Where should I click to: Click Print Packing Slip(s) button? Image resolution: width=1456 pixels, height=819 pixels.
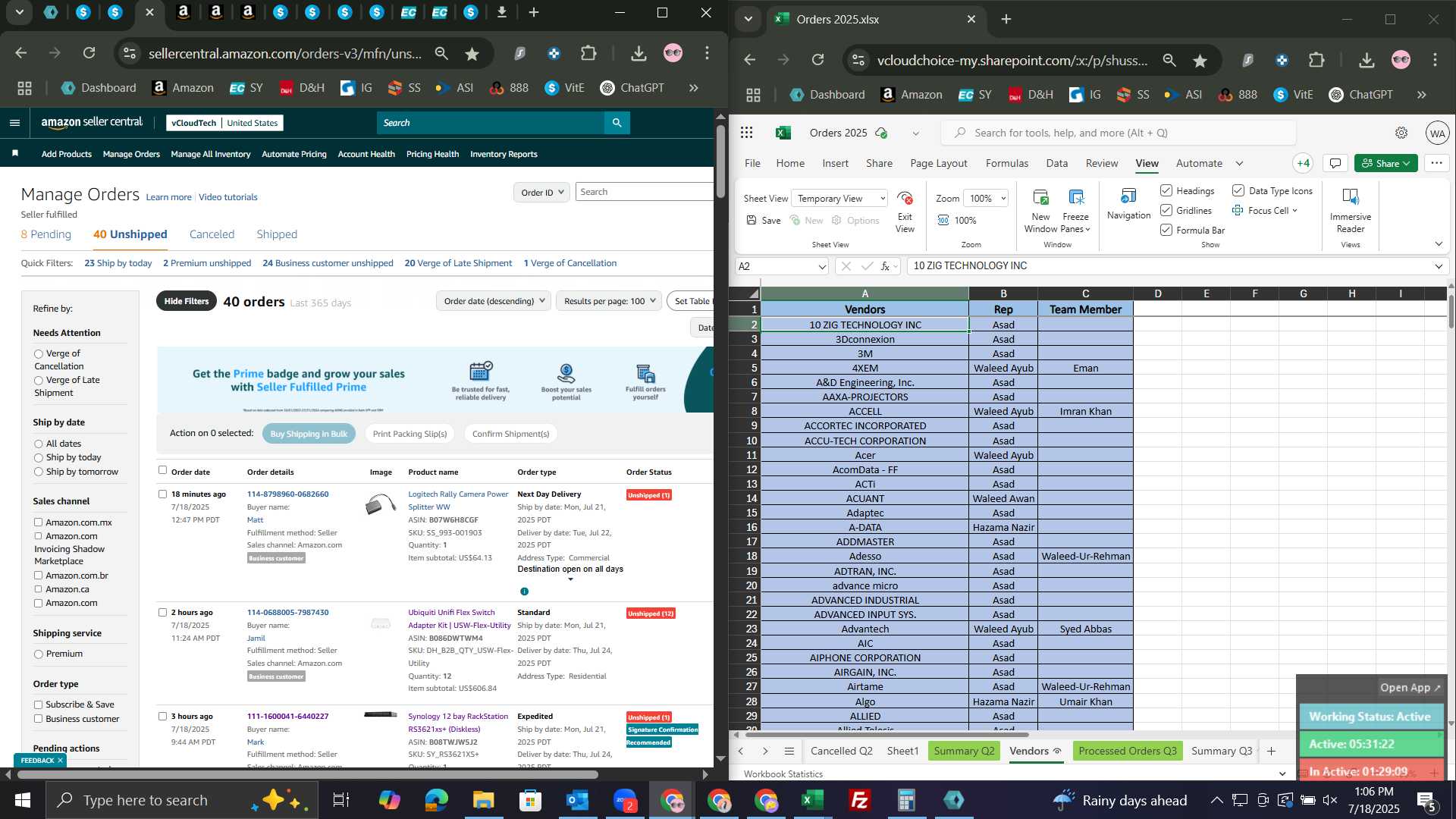pyautogui.click(x=409, y=434)
